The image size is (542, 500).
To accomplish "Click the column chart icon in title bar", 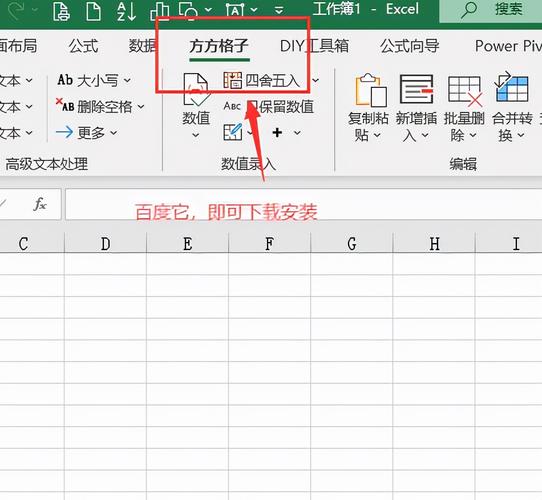I will [x=159, y=10].
